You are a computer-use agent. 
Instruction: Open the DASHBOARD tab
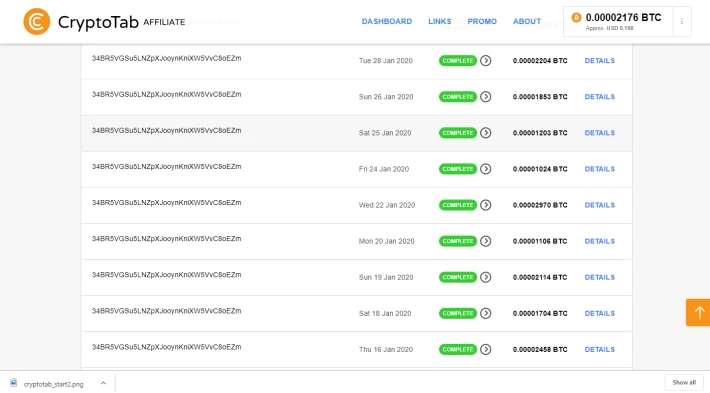pos(387,21)
